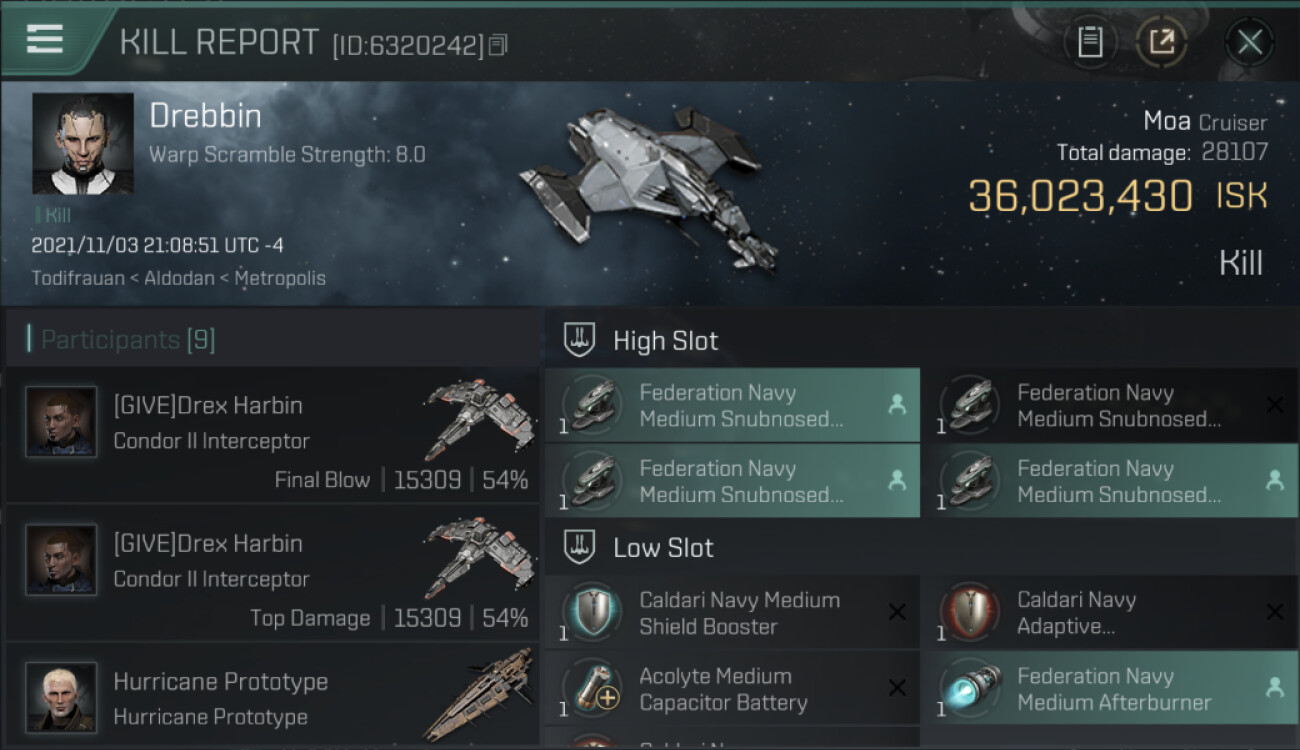
Task: Copy the kill report ID
Action: (x=498, y=44)
